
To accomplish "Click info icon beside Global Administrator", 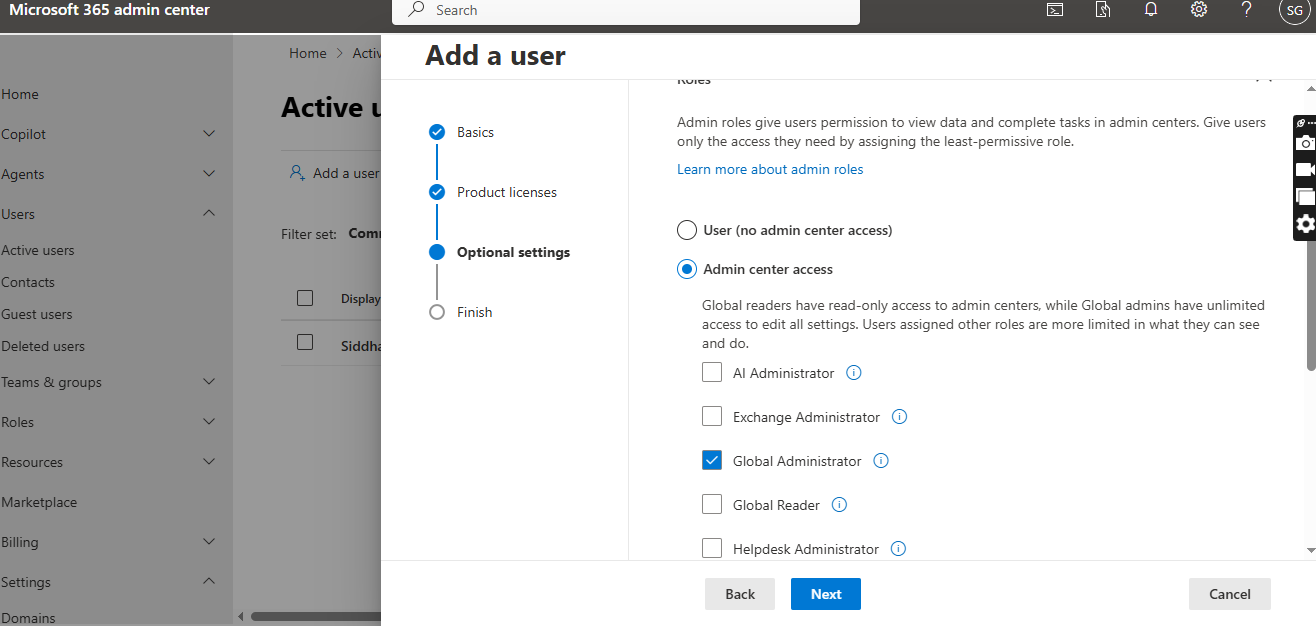I will pyautogui.click(x=881, y=461).
